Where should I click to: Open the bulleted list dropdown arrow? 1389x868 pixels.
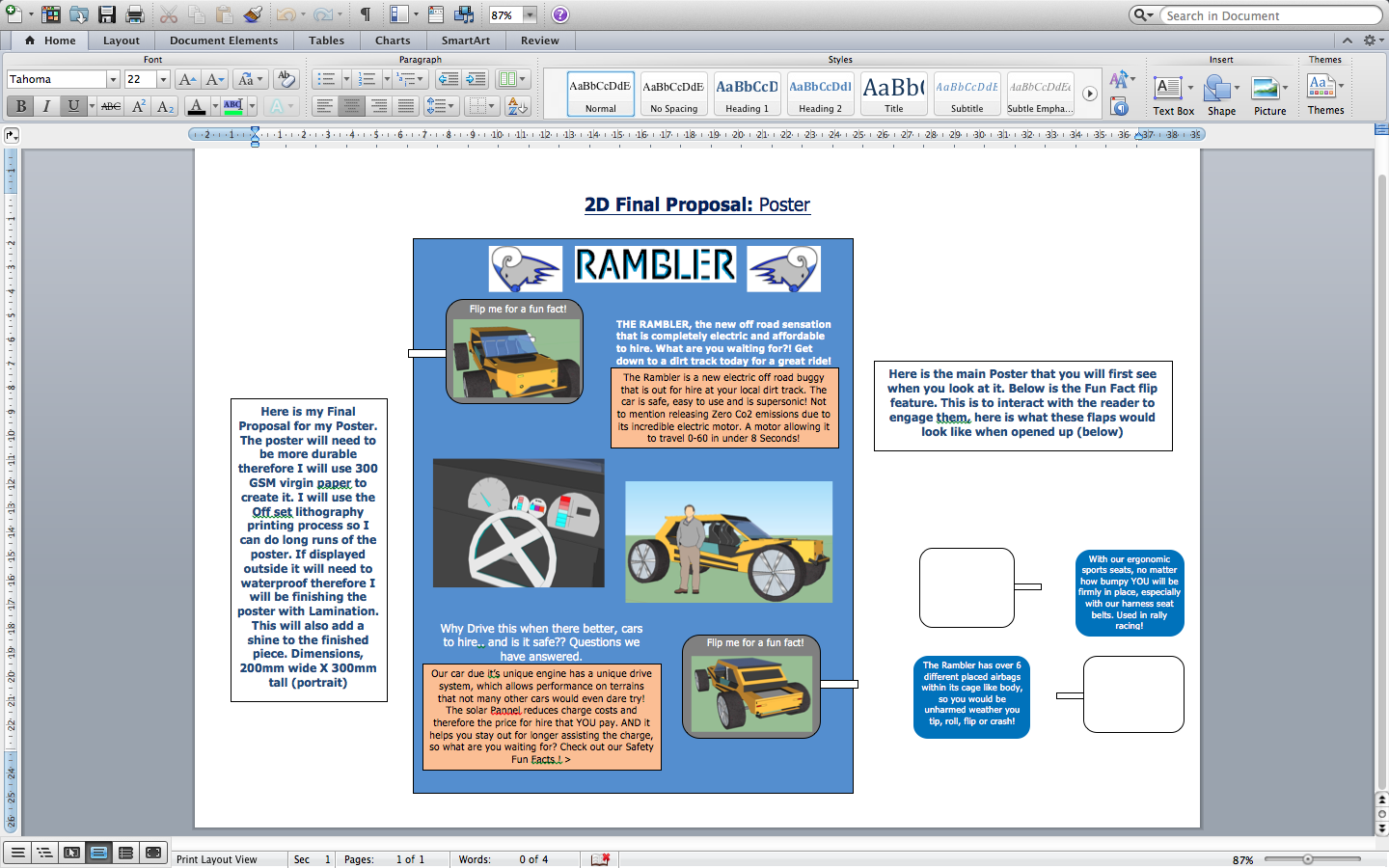pos(346,79)
